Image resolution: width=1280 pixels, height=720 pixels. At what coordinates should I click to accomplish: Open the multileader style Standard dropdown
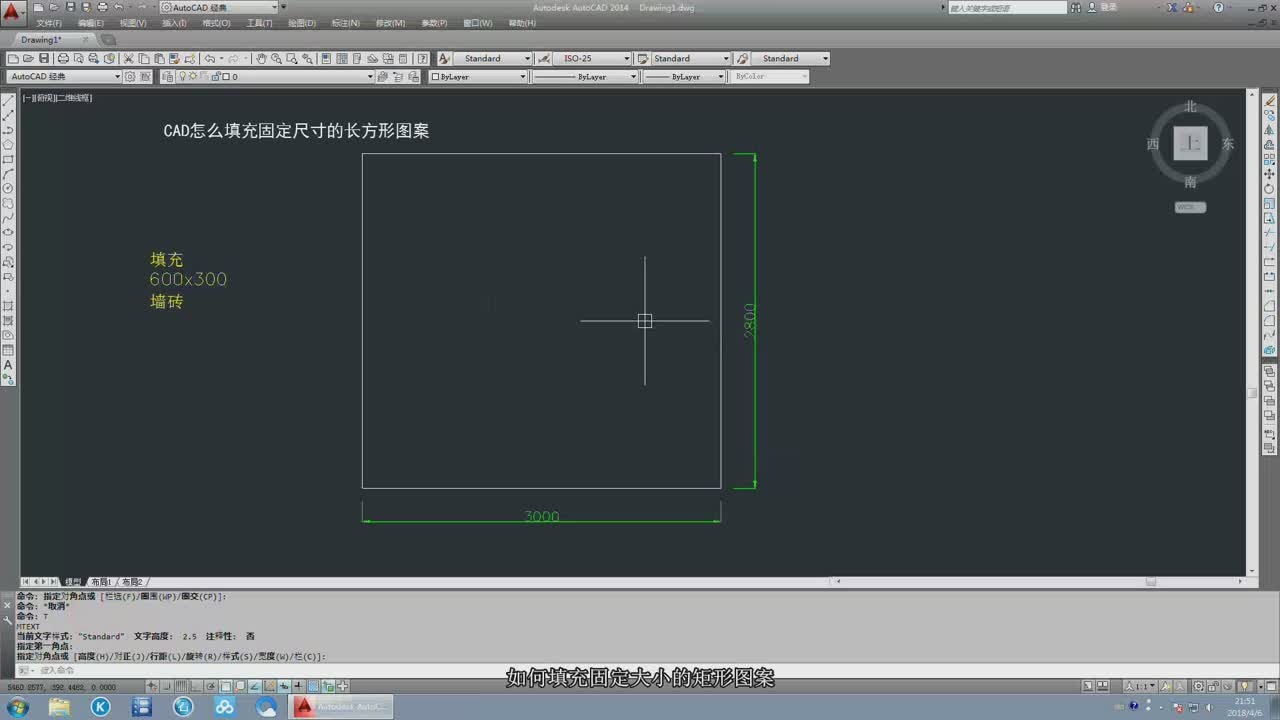tap(790, 58)
